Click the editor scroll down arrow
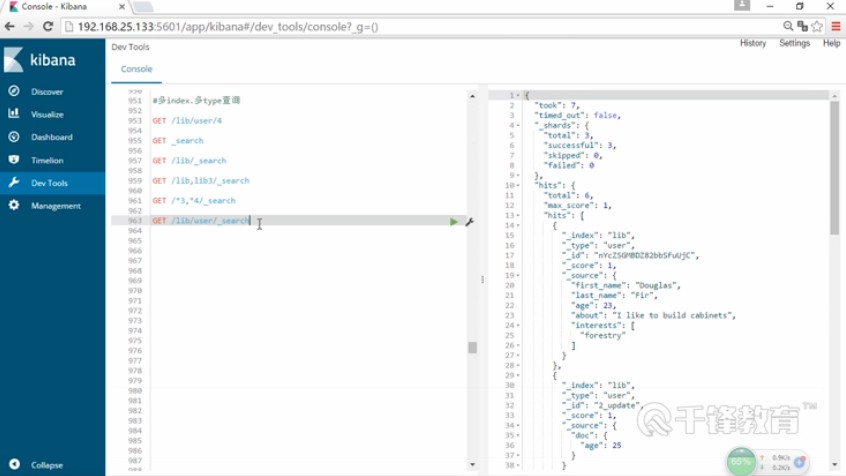This screenshot has width=846, height=476. (473, 464)
